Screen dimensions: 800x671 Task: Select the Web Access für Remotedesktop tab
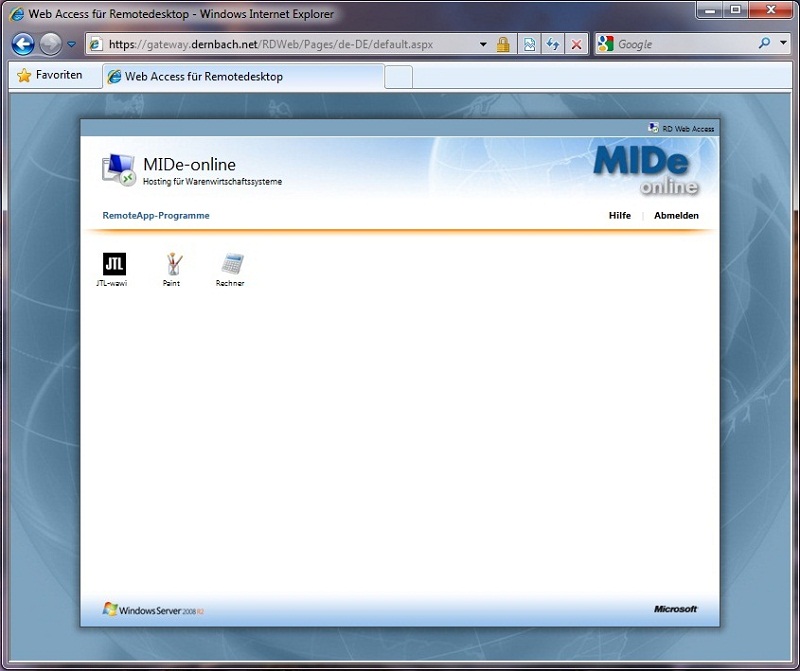coord(243,77)
